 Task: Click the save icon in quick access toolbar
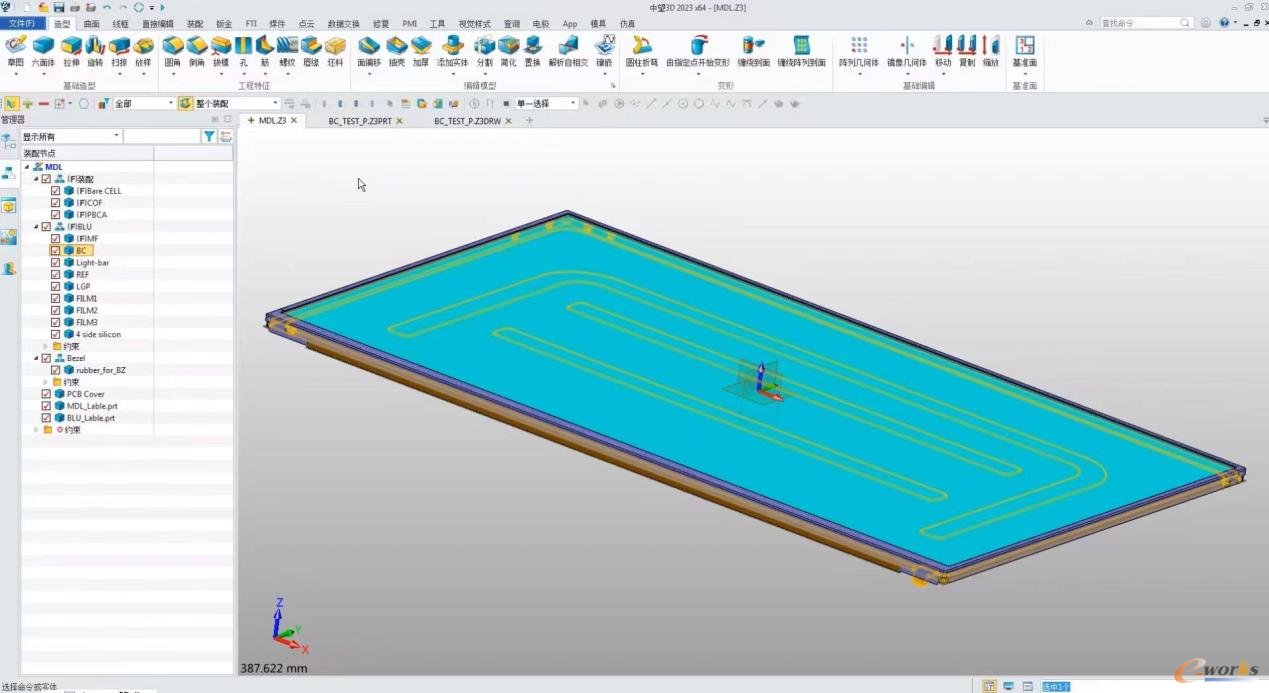(59, 7)
